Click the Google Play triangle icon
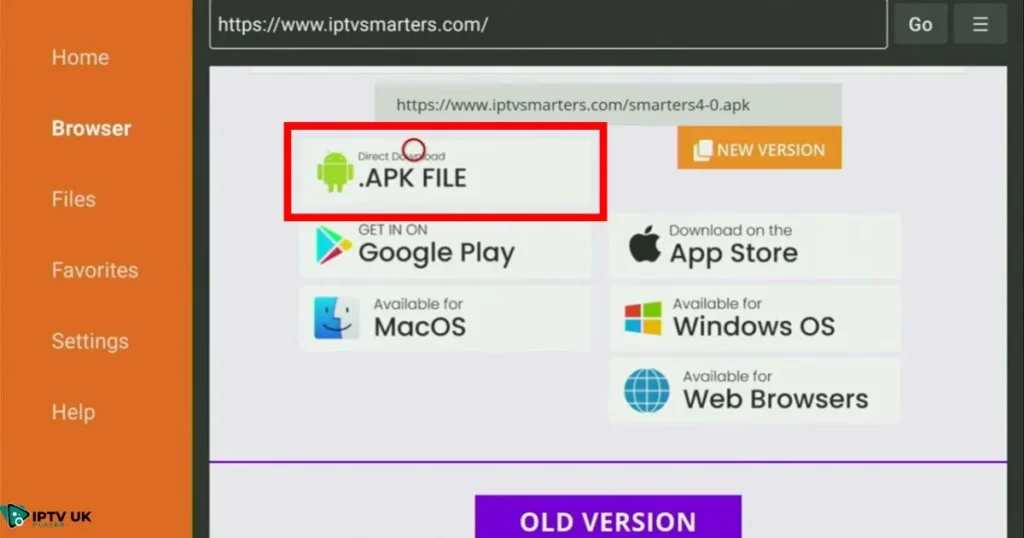 [332, 245]
